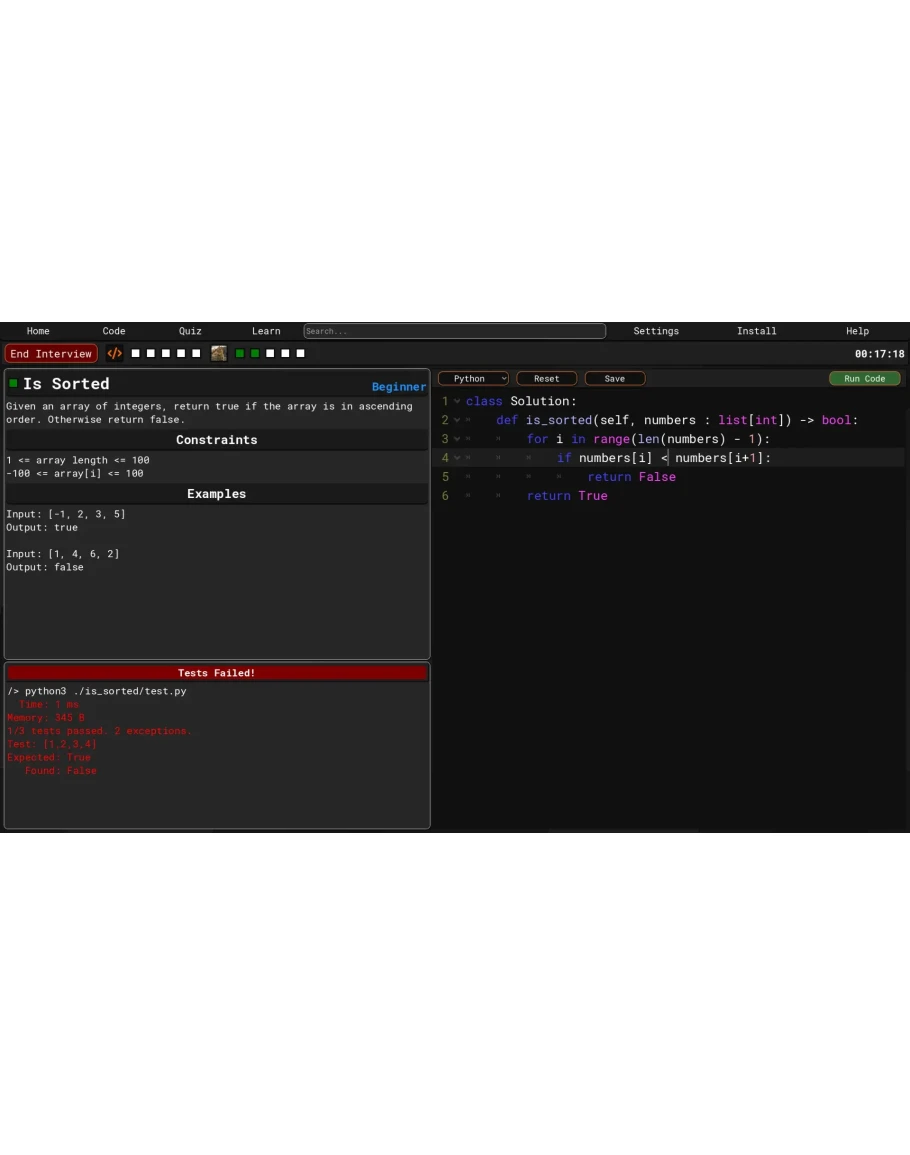
Task: Click the quiz avatar image icon
Action: click(x=218, y=353)
